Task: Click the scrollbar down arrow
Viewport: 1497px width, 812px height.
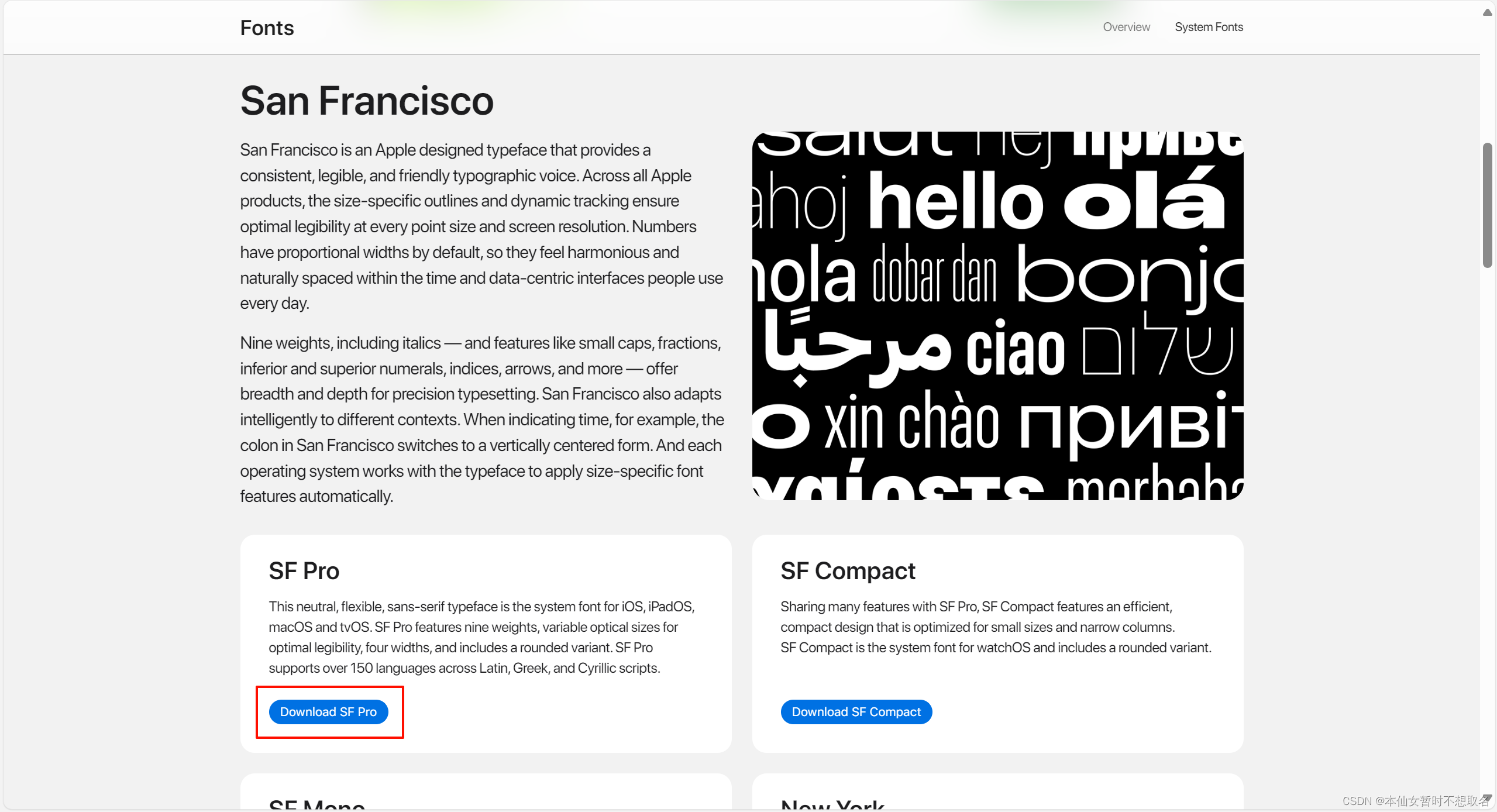Action: tap(1487, 799)
